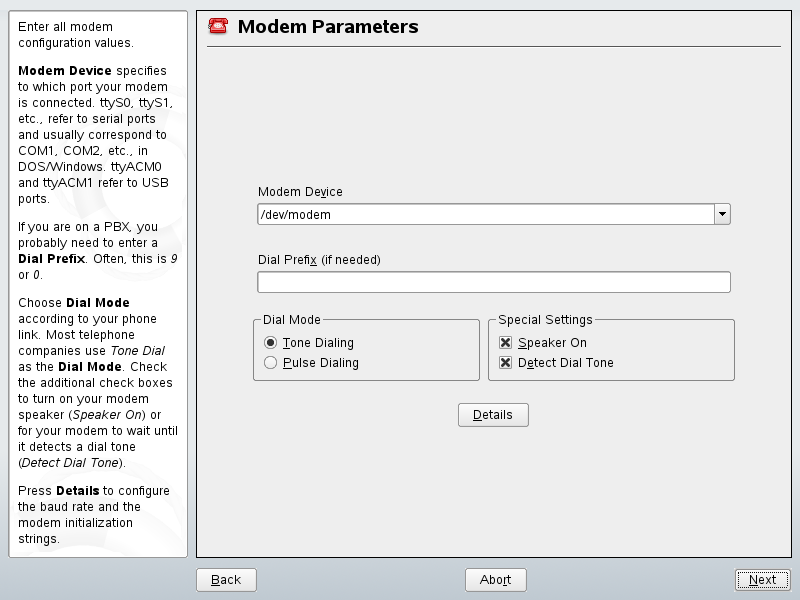
Task: Proceed with the Next button
Action: click(x=762, y=580)
